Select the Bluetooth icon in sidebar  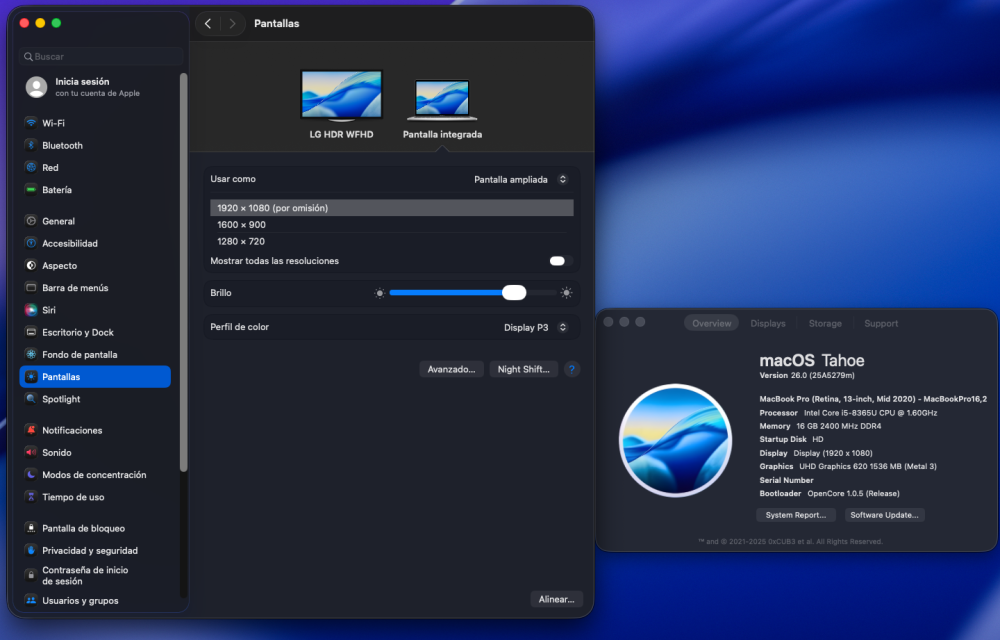coord(31,145)
